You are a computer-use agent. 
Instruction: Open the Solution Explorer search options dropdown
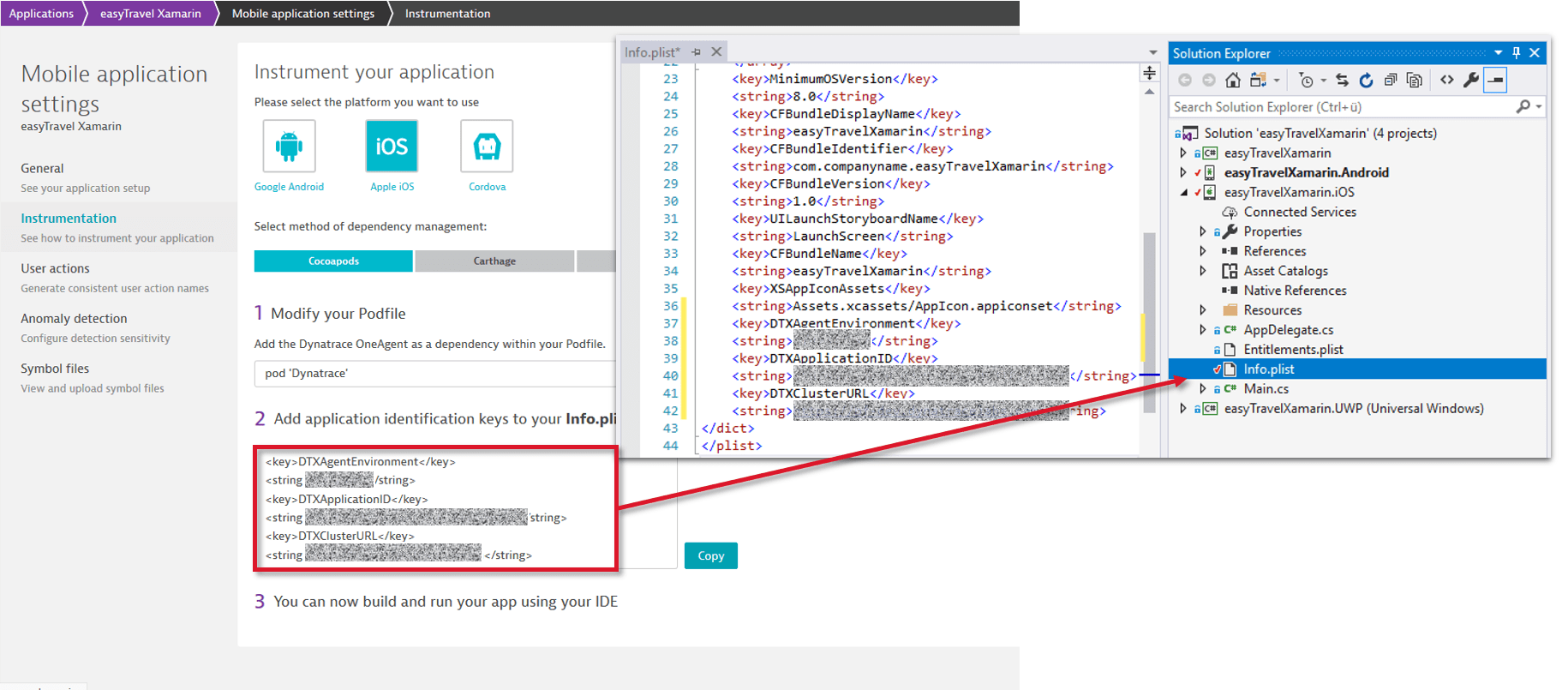(x=1539, y=107)
